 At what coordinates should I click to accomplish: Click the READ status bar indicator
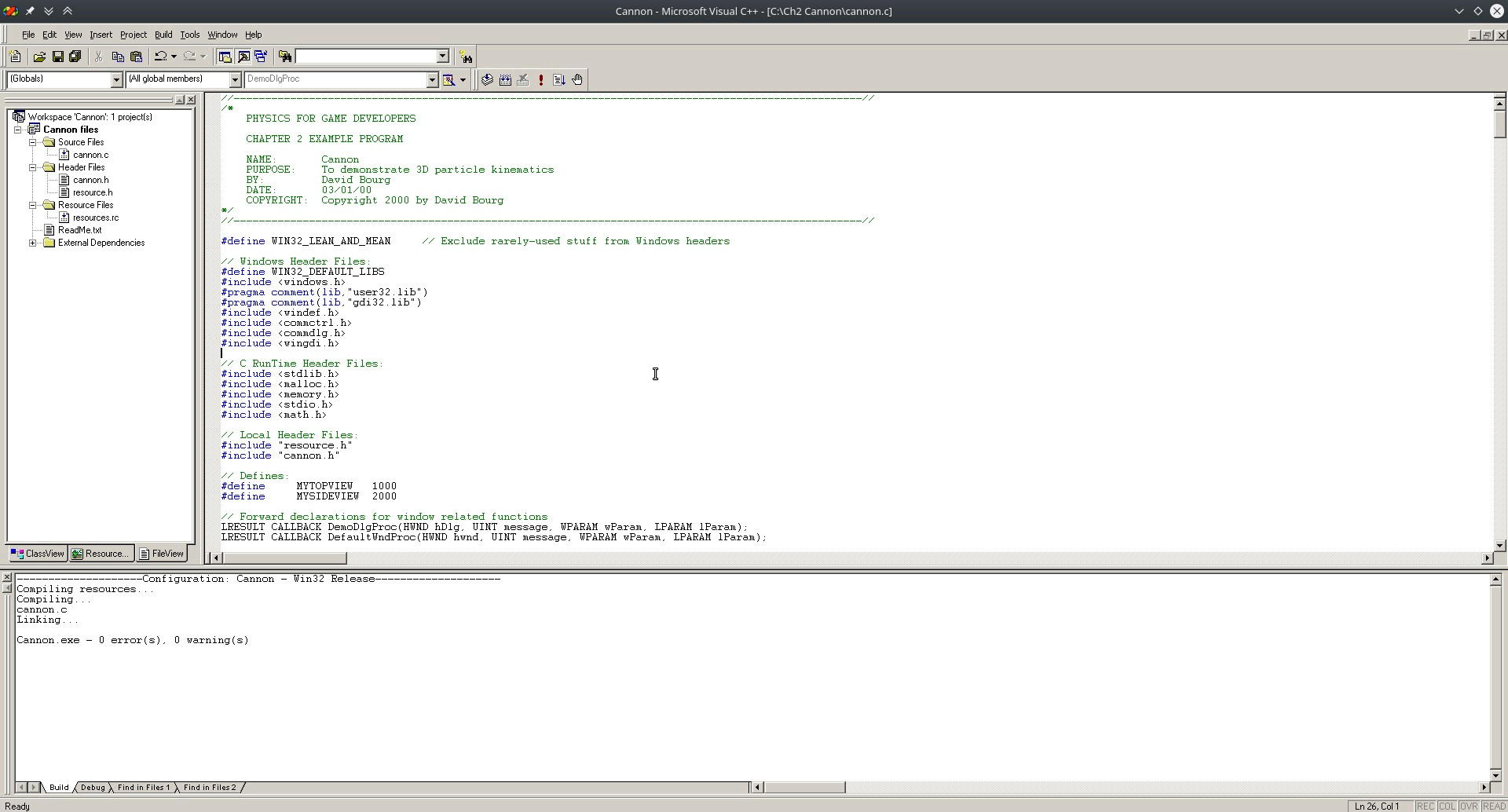(1494, 807)
